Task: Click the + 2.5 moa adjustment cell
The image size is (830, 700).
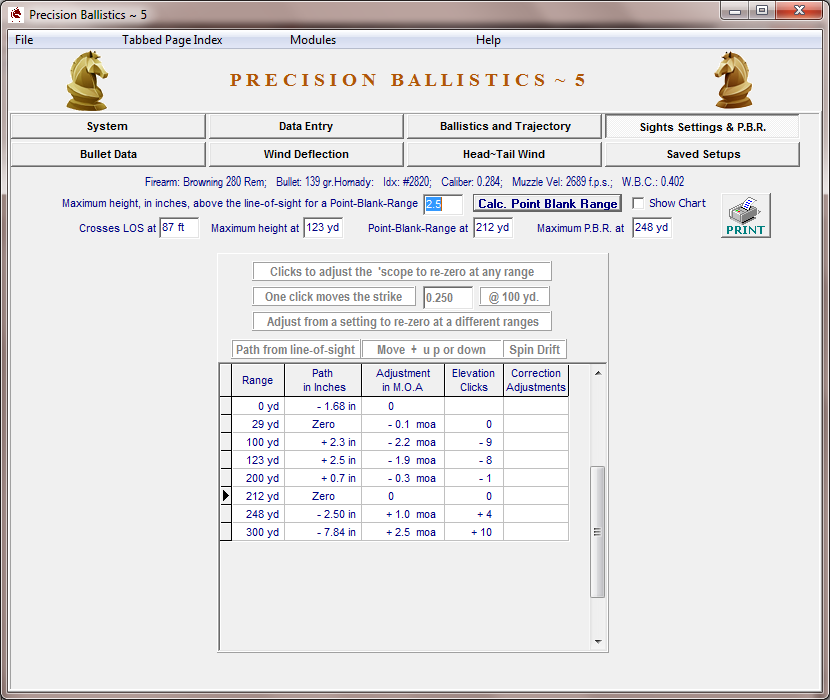Action: pyautogui.click(x=403, y=532)
